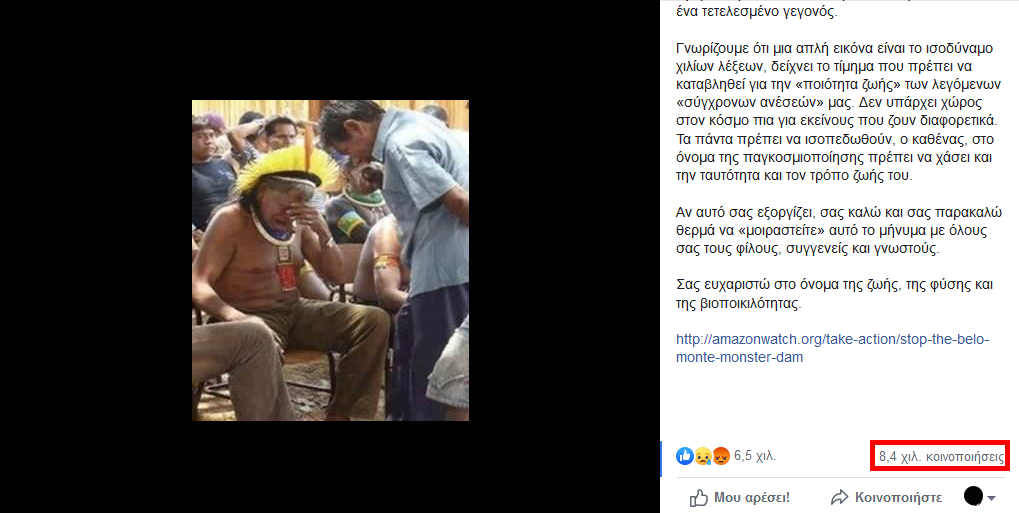Open dropdown arrow beside profile avatar
Viewport: 1019px width, 513px height.
coord(992,498)
